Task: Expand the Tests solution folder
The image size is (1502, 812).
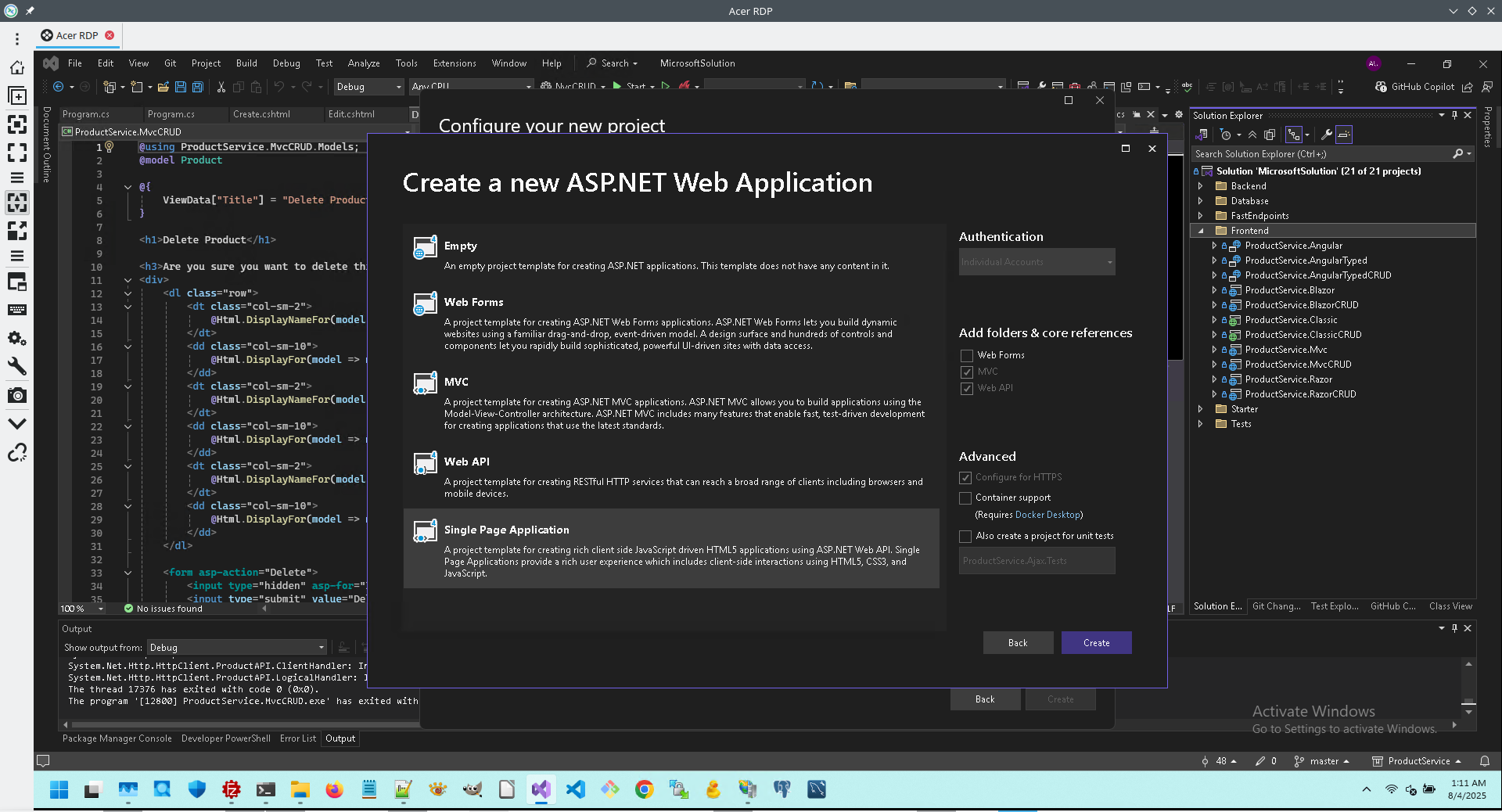Action: tap(1201, 424)
